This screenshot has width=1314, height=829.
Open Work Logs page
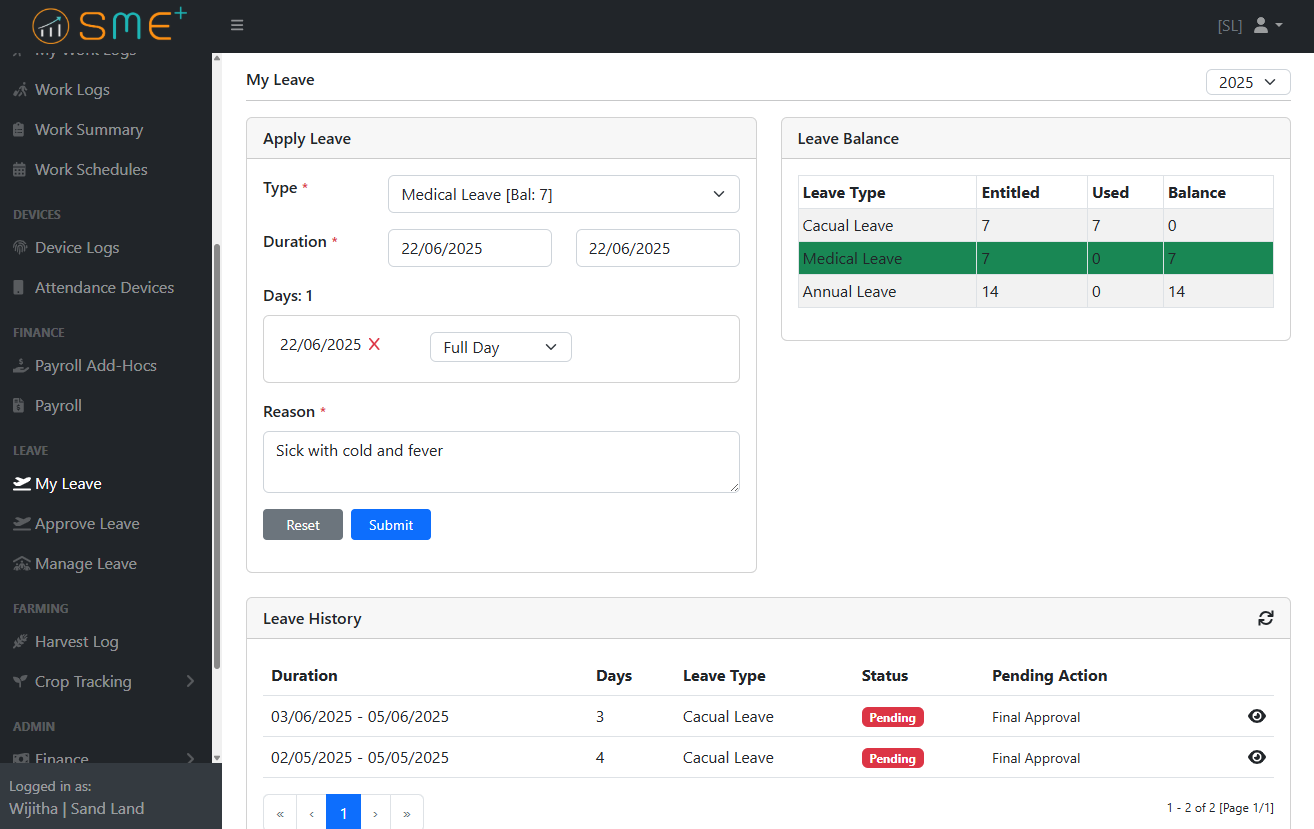tap(72, 89)
